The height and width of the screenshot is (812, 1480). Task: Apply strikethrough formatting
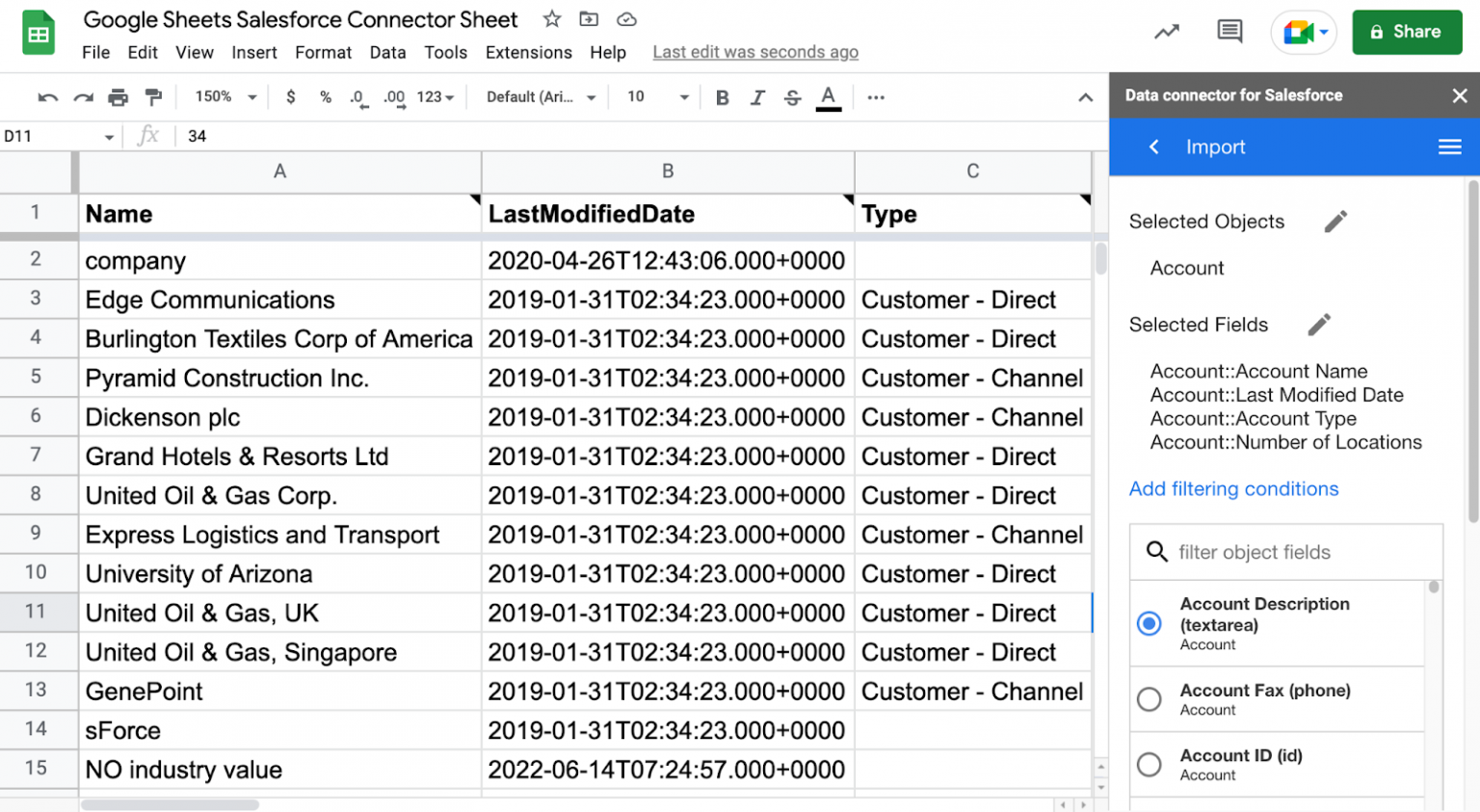pyautogui.click(x=792, y=97)
